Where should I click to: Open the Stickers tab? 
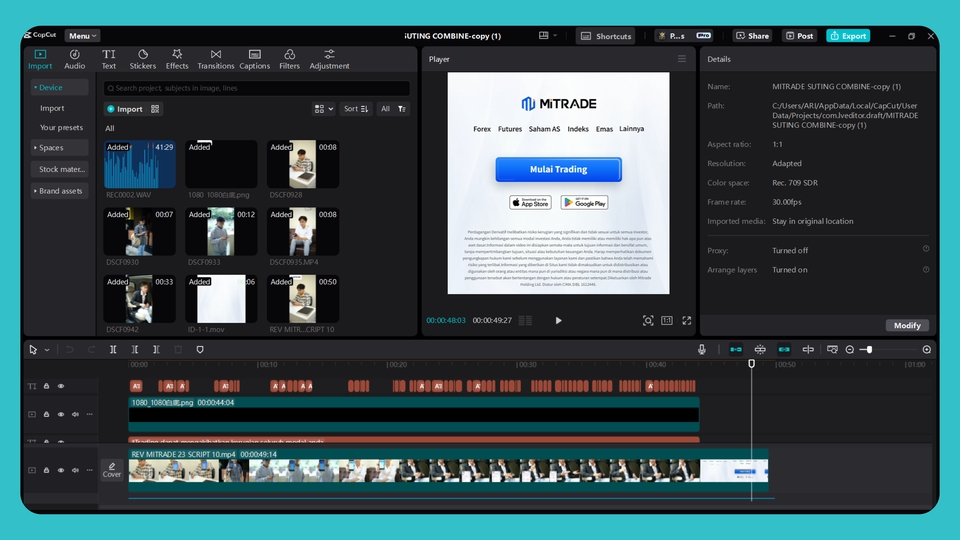(143, 59)
